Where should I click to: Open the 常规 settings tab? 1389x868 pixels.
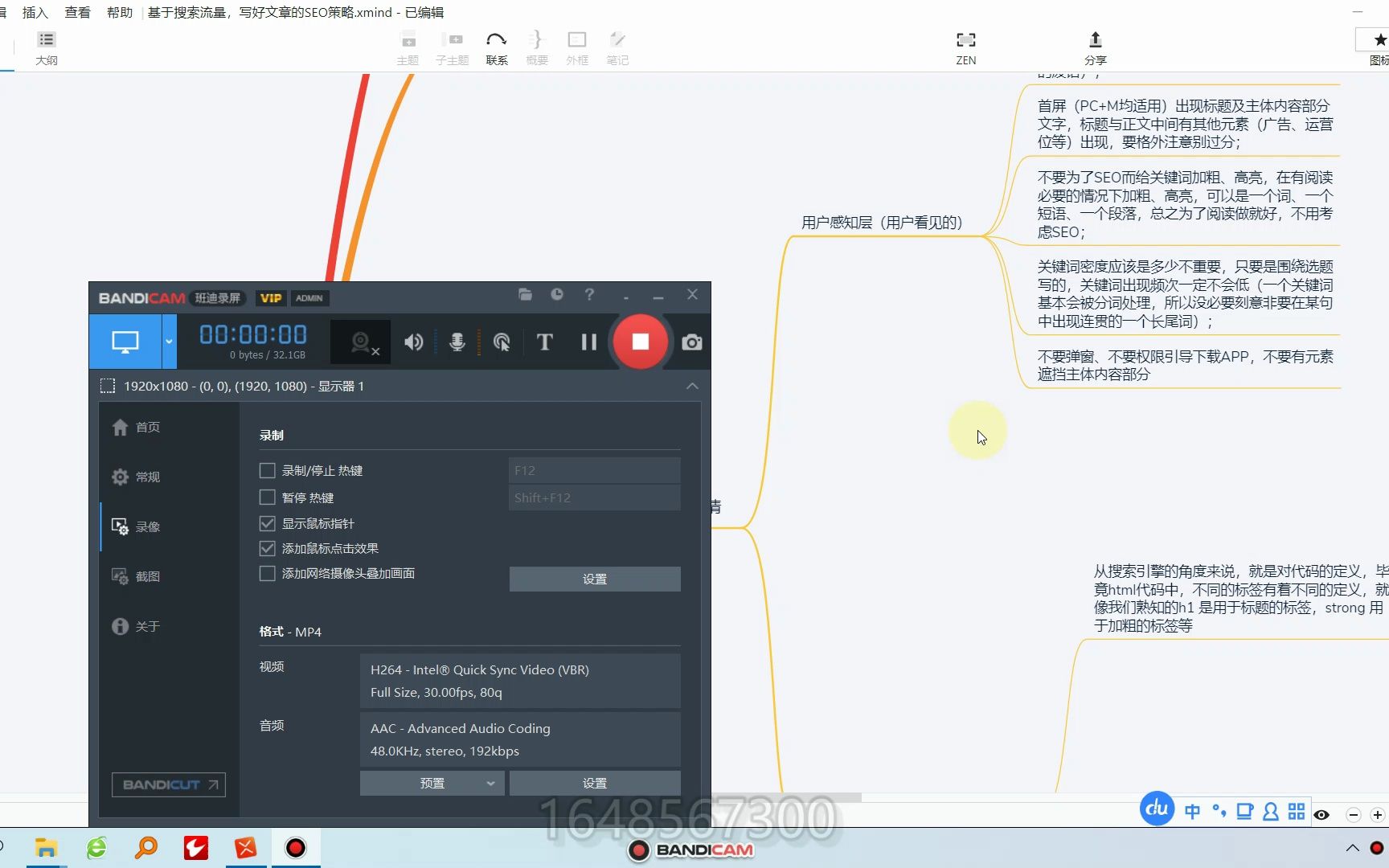tap(137, 477)
